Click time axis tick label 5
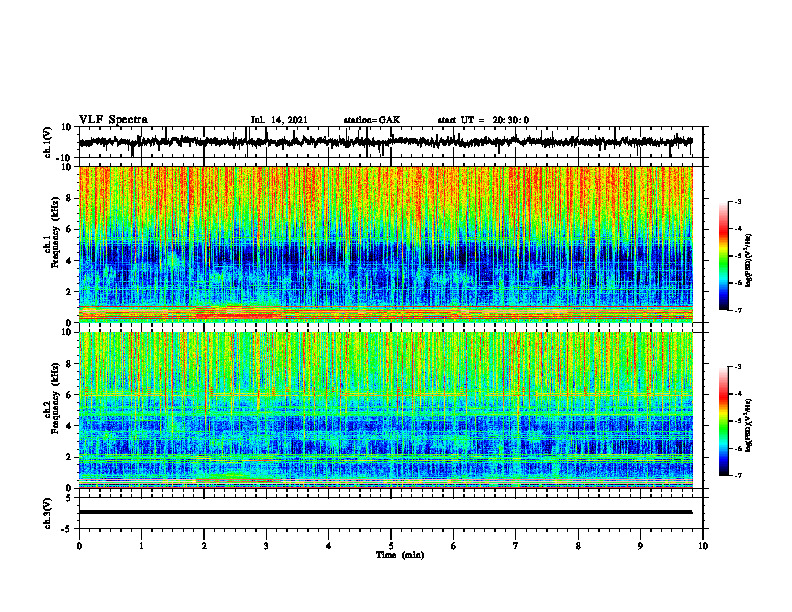792x612 pixels. point(391,546)
